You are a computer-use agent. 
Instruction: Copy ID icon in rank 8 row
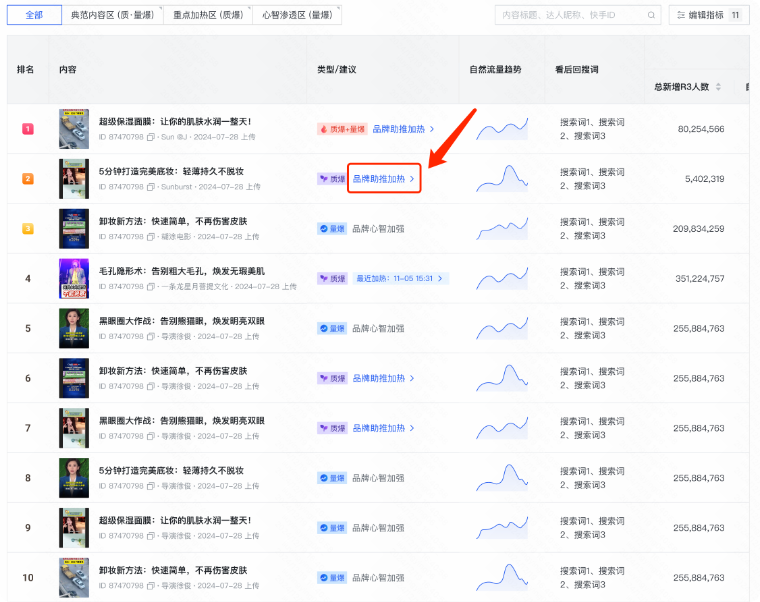pos(151,486)
